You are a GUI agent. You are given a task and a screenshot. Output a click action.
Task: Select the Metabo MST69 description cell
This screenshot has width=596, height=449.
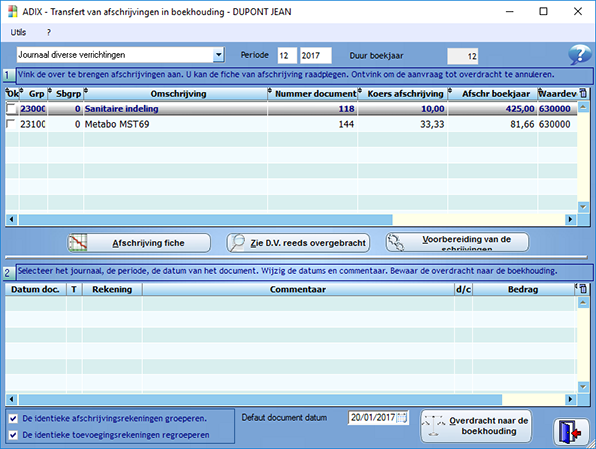[x=176, y=124]
